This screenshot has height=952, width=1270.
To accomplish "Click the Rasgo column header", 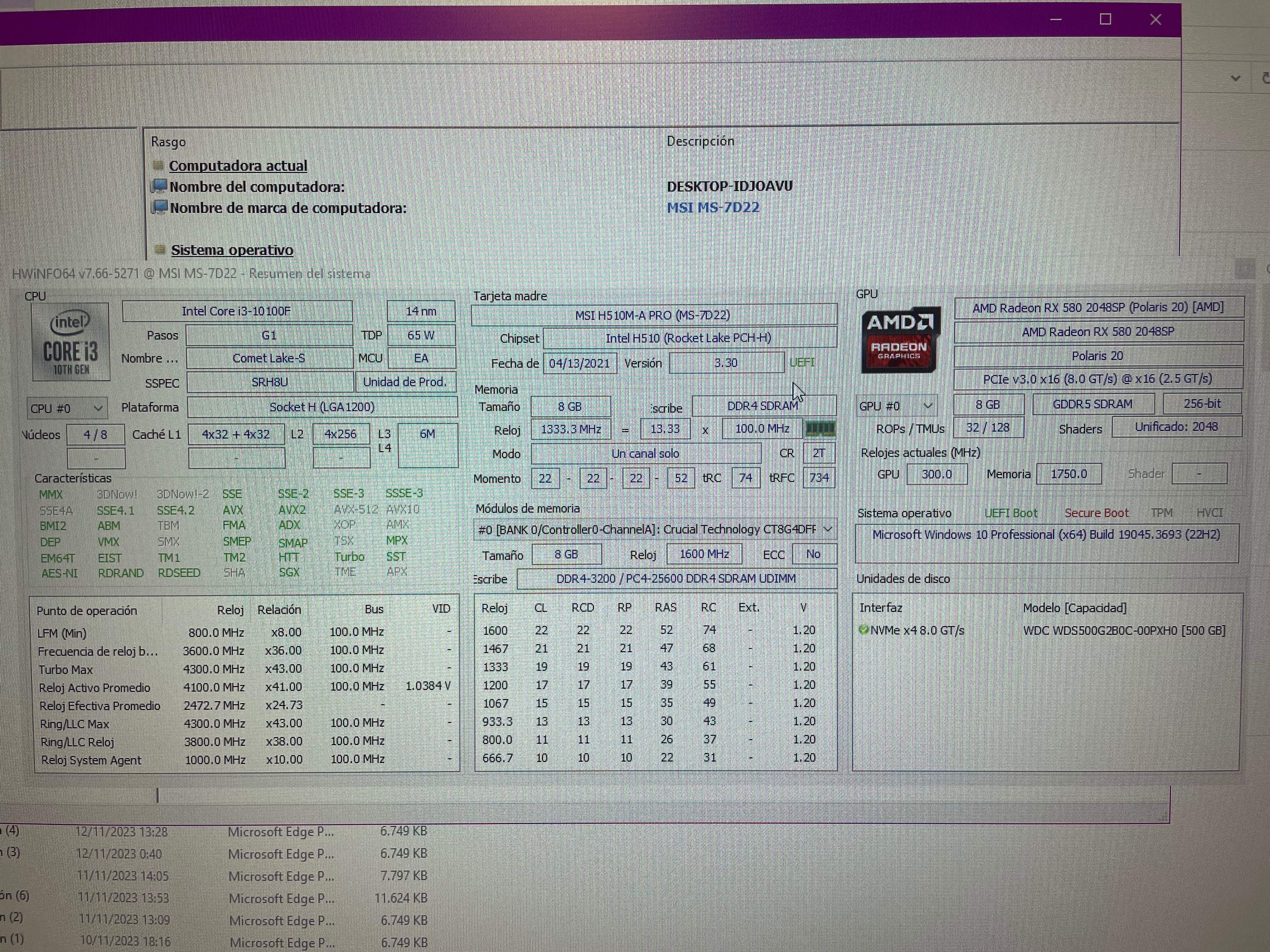I will click(x=168, y=142).
